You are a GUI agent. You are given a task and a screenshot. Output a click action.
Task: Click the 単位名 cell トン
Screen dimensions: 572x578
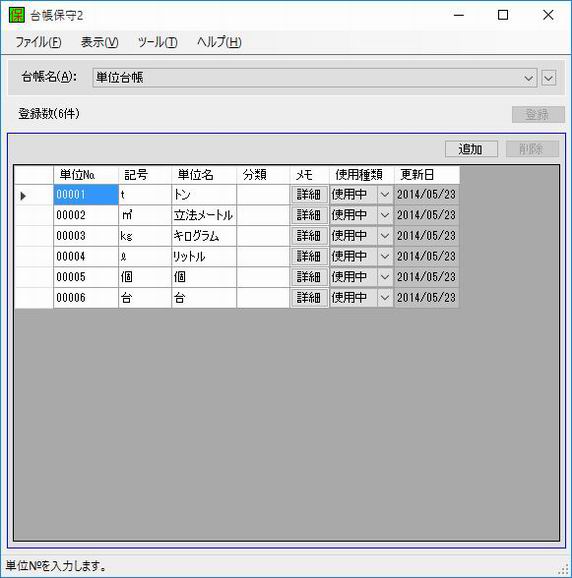(204, 195)
